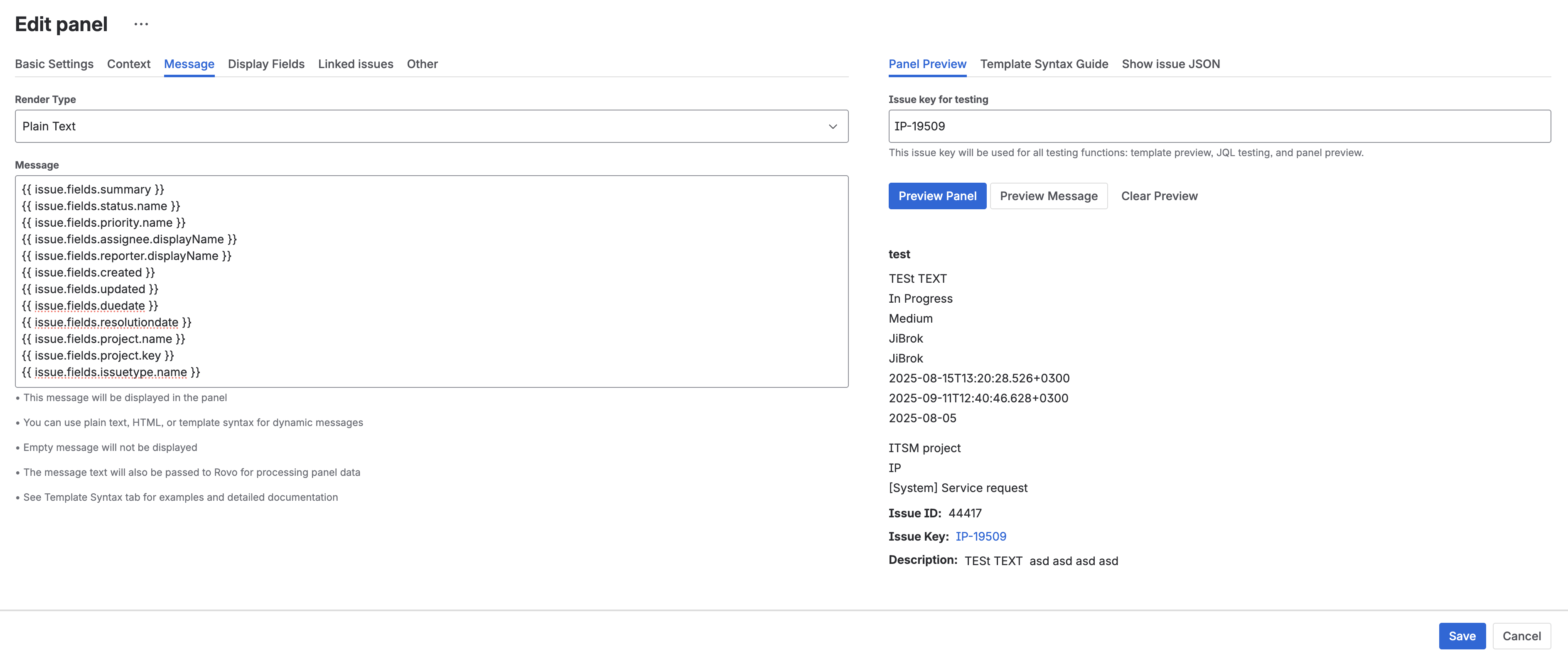
Task: Go to the Display Fields tab
Action: point(266,64)
